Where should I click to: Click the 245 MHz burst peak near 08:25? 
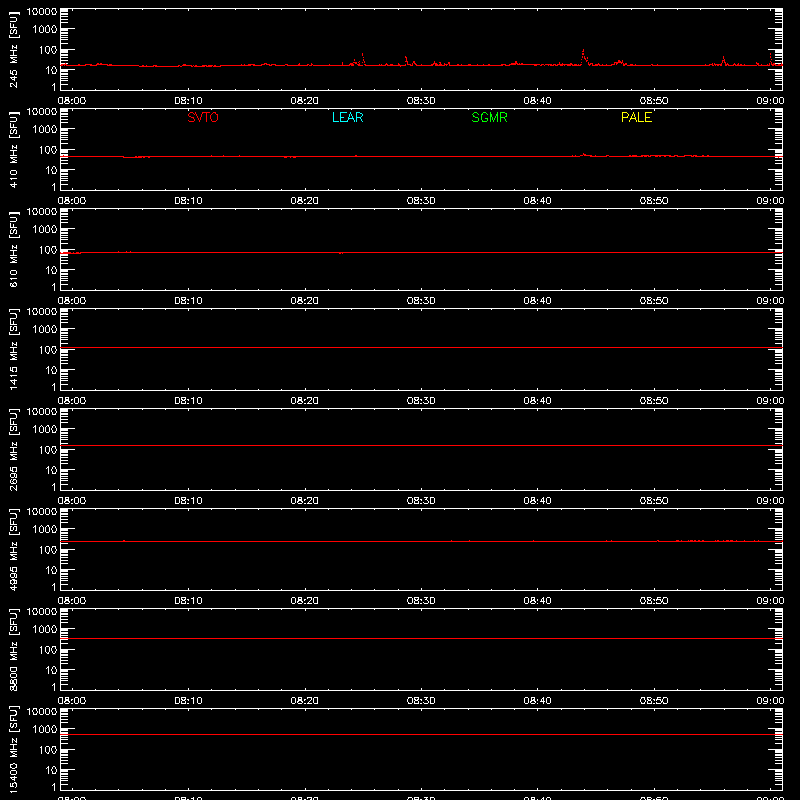click(363, 54)
